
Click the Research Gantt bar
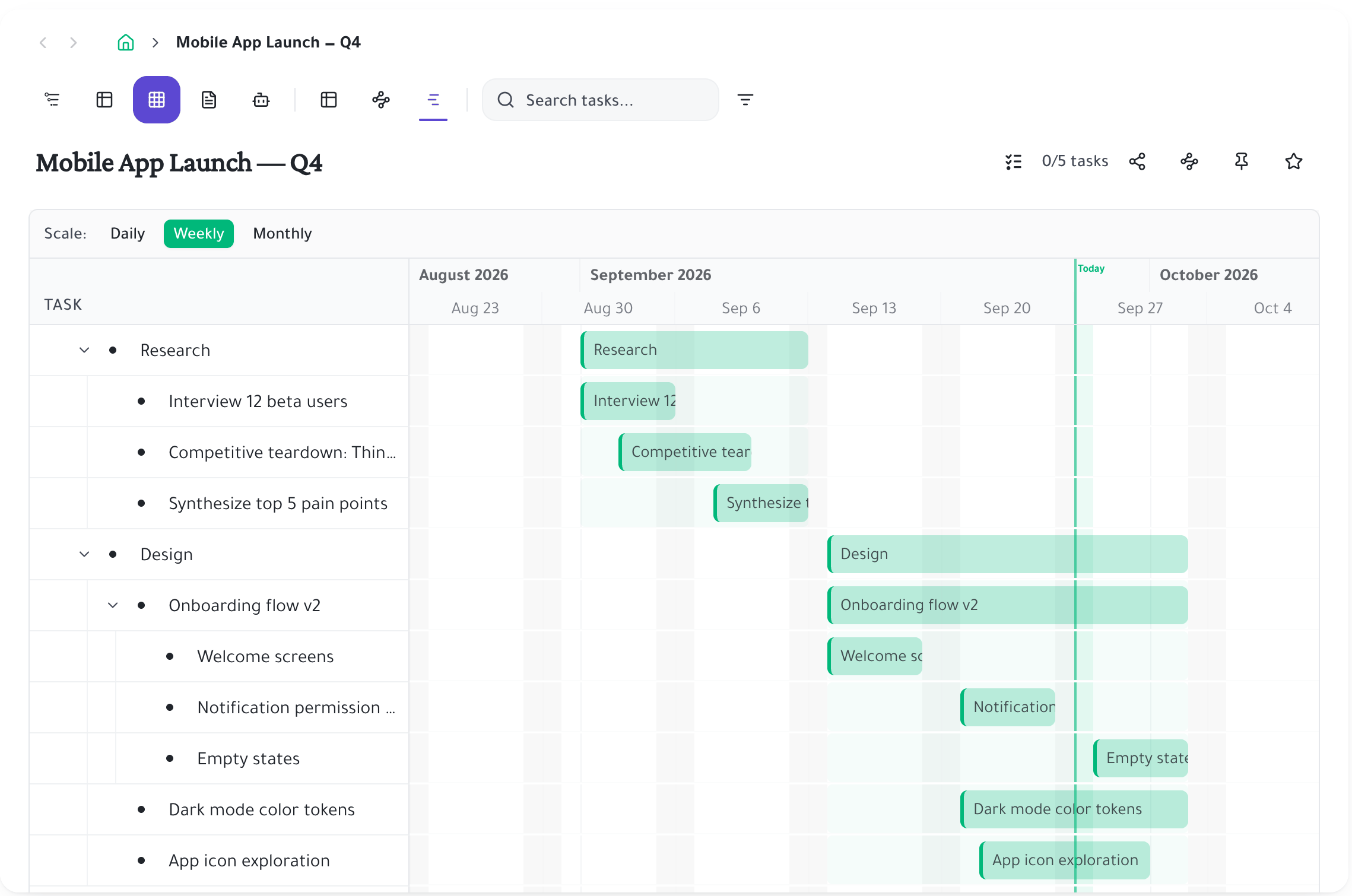694,350
